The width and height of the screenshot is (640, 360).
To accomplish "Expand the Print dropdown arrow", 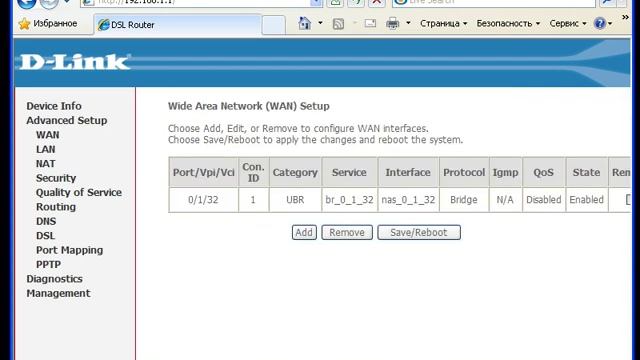I will click(408, 23).
